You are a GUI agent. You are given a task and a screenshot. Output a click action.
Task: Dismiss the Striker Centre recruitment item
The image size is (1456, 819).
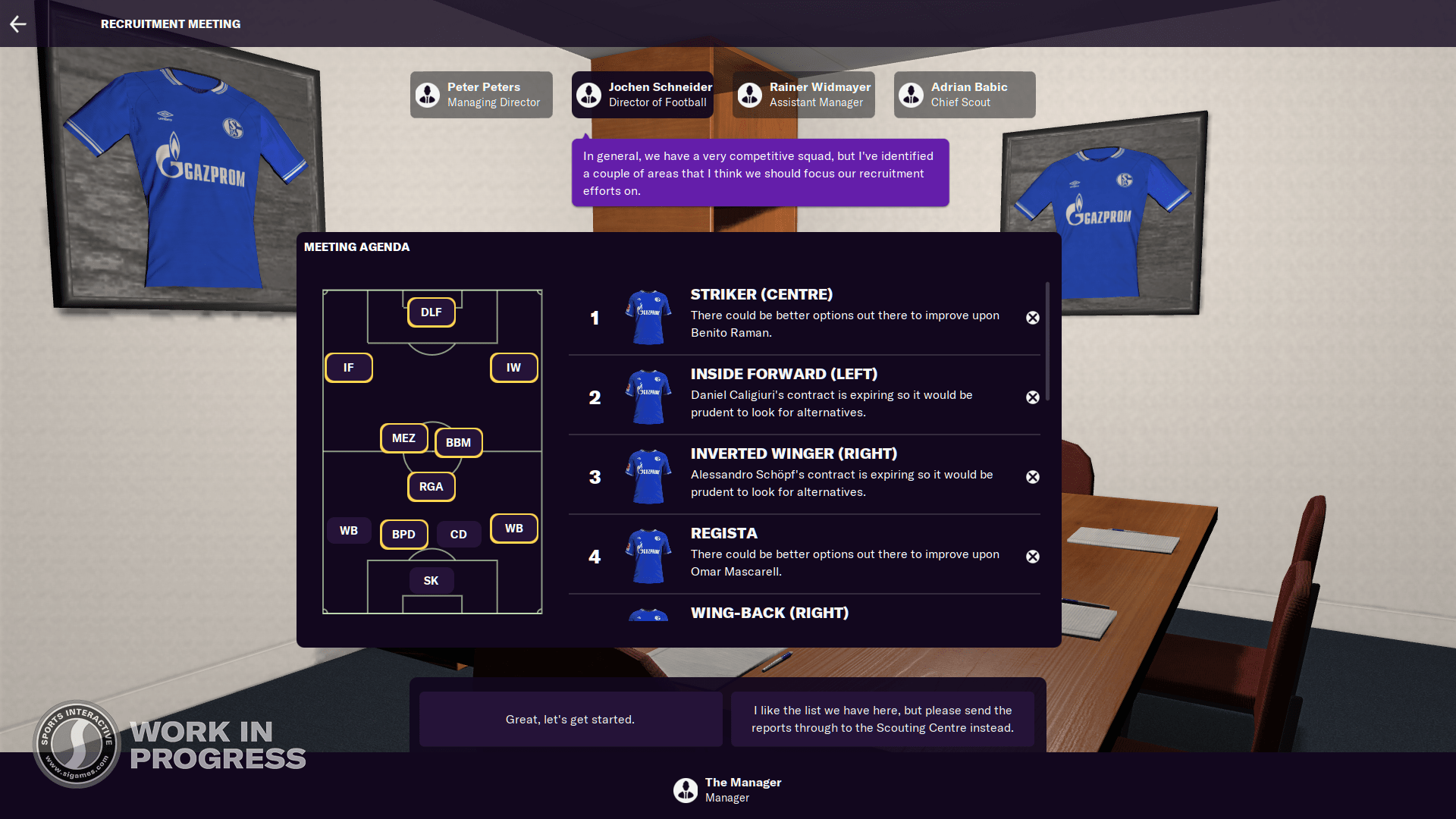[1032, 317]
